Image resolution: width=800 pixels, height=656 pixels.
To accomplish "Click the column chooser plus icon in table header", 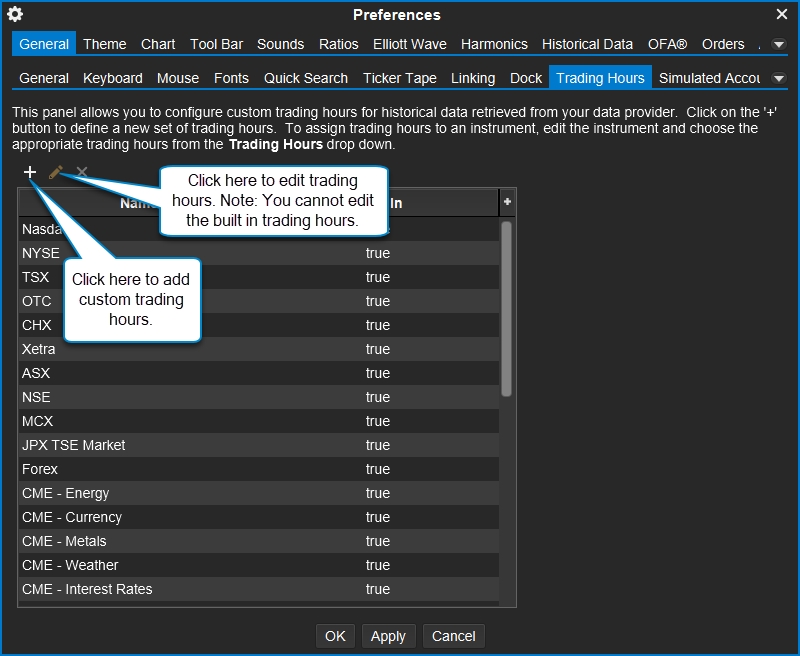I will 507,202.
